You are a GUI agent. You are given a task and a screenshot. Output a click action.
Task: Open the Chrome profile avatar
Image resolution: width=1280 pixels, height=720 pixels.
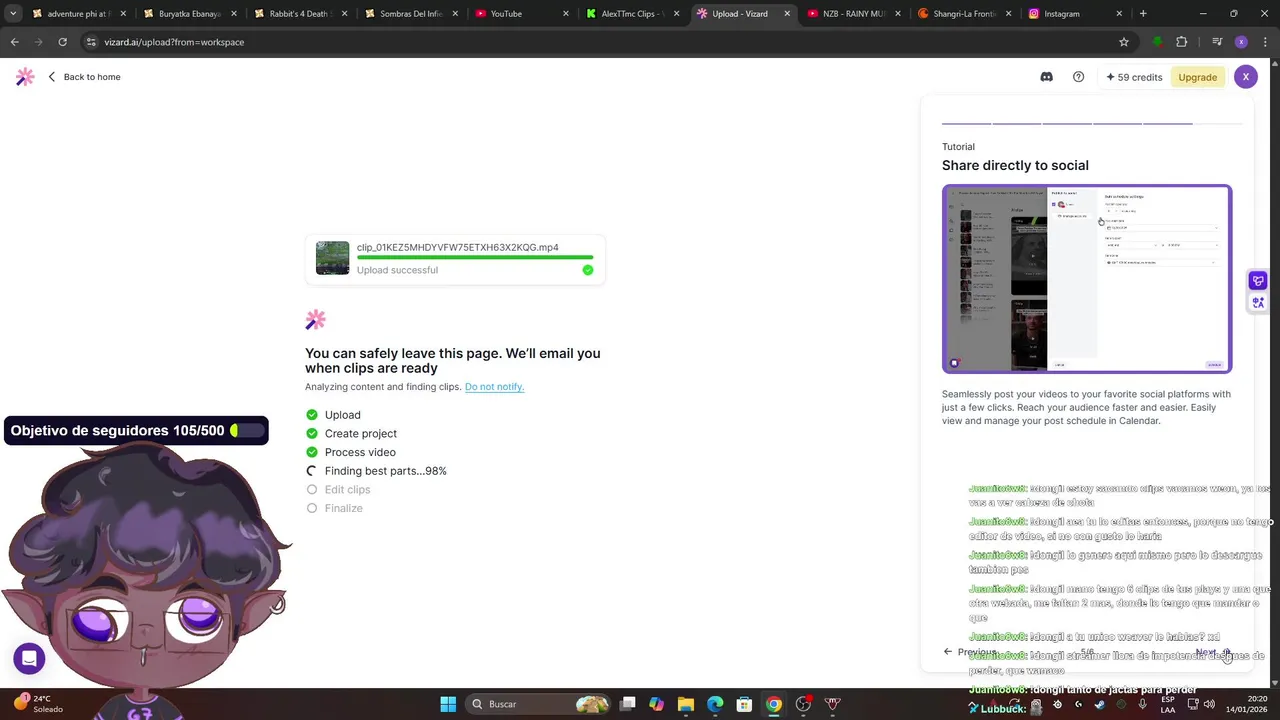pyautogui.click(x=1241, y=42)
